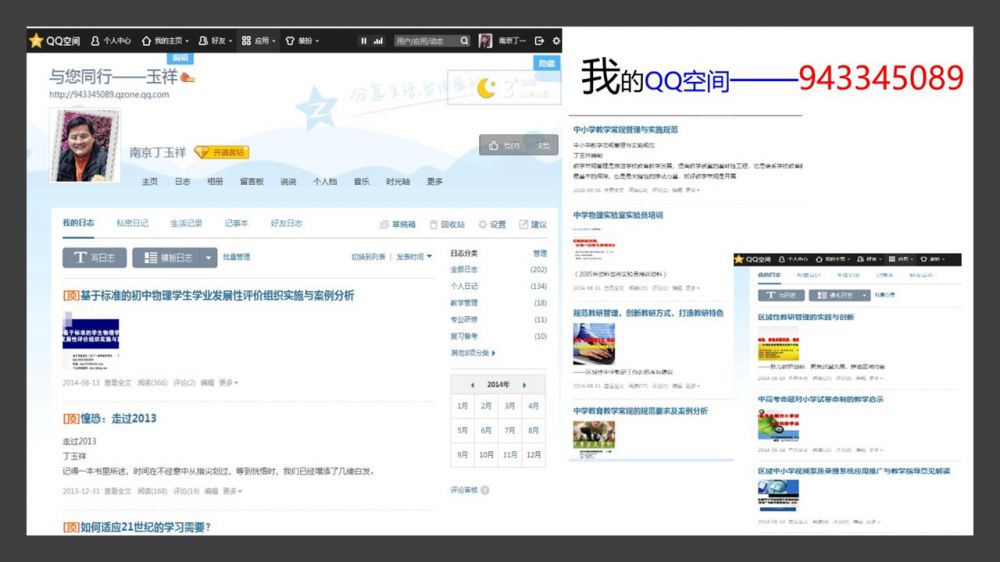Screen dimensions: 1000x562
Task: Click the search magnifier icon
Action: tap(464, 41)
